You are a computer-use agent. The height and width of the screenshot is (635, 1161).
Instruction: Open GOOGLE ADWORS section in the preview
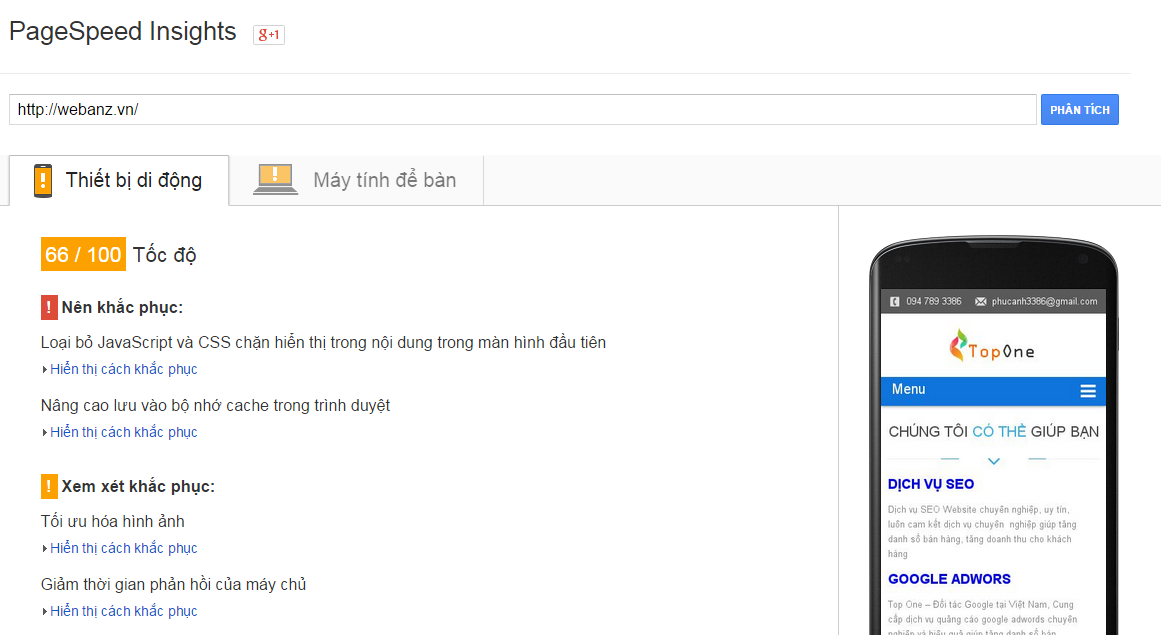[x=949, y=579]
